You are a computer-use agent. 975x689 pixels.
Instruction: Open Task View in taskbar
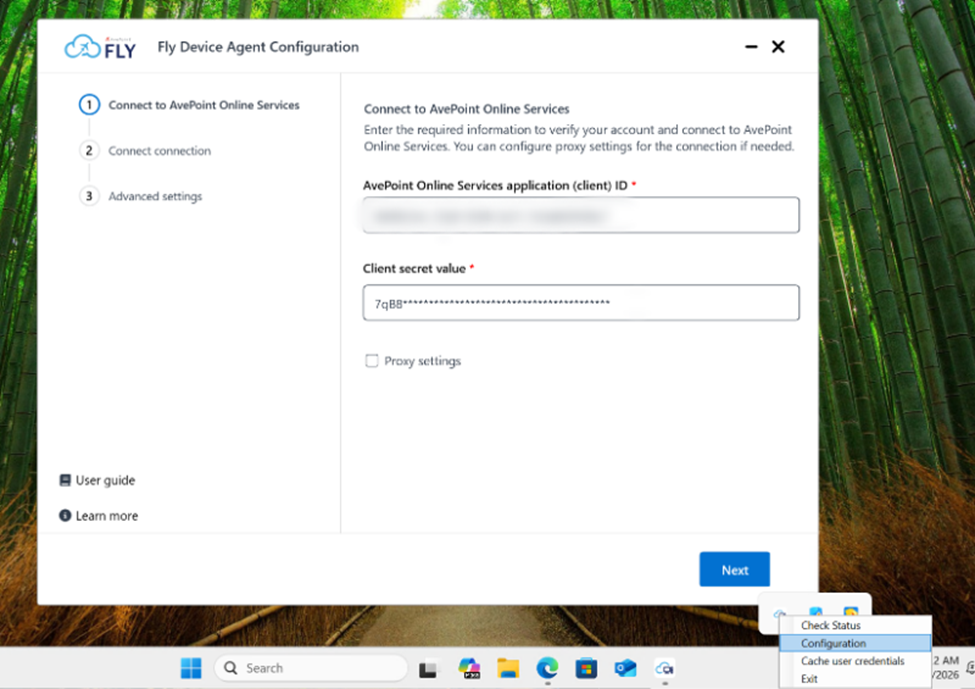pos(428,668)
